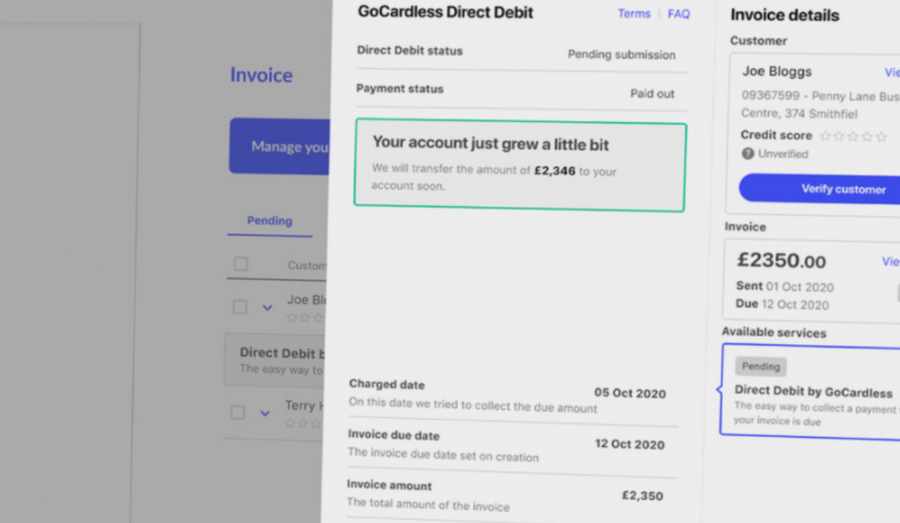900x523 pixels.
Task: Click the star rating under Terry's row
Action: tap(305, 423)
